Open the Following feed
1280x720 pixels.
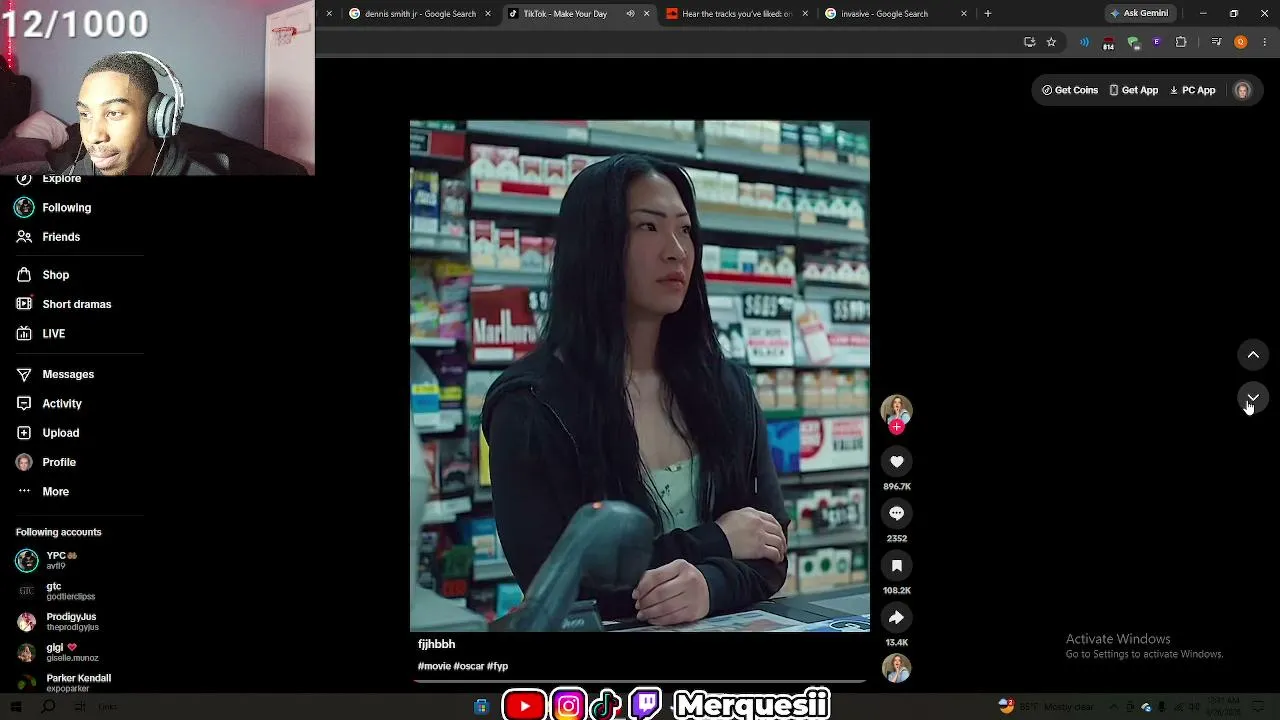pyautogui.click(x=53, y=207)
